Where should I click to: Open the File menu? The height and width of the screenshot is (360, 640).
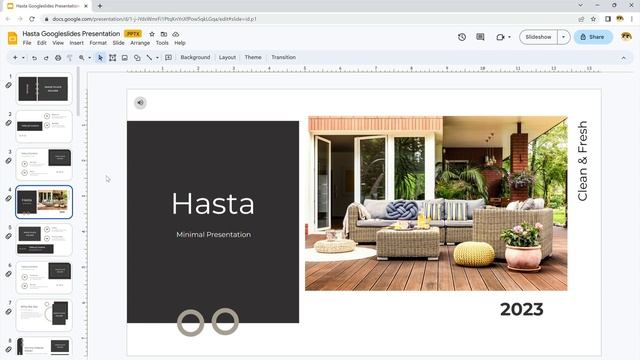(x=27, y=43)
